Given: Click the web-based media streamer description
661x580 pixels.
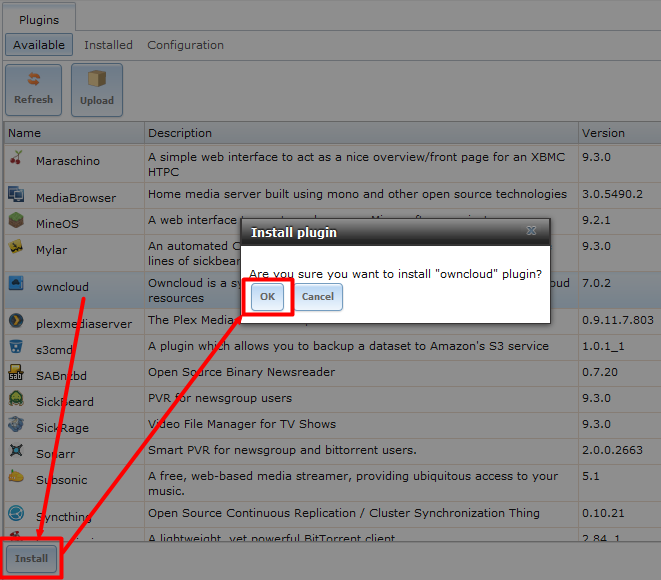Looking at the screenshot, I should [353, 483].
